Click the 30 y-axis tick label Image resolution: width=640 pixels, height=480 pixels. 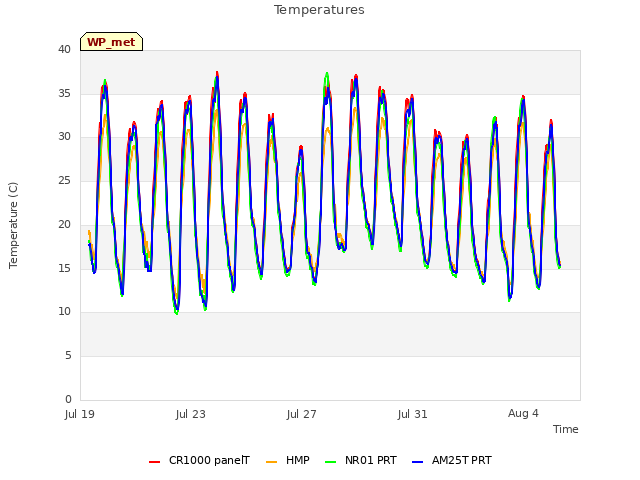pyautogui.click(x=64, y=137)
